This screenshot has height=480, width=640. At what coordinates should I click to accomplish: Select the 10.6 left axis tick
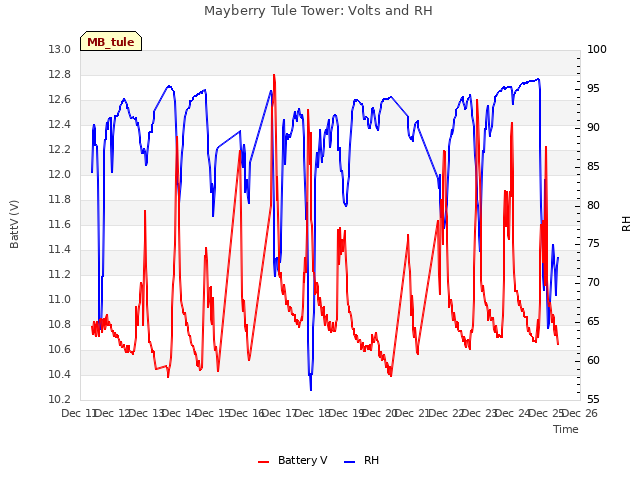click(x=60, y=349)
